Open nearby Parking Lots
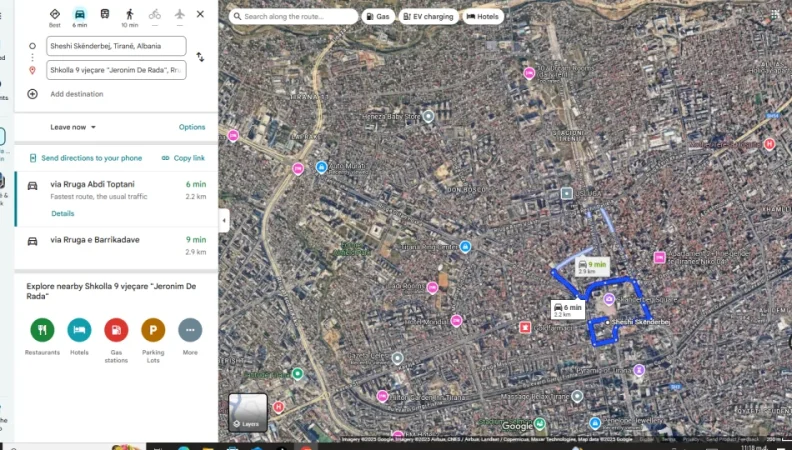This screenshot has height=450, width=792. pyautogui.click(x=153, y=330)
